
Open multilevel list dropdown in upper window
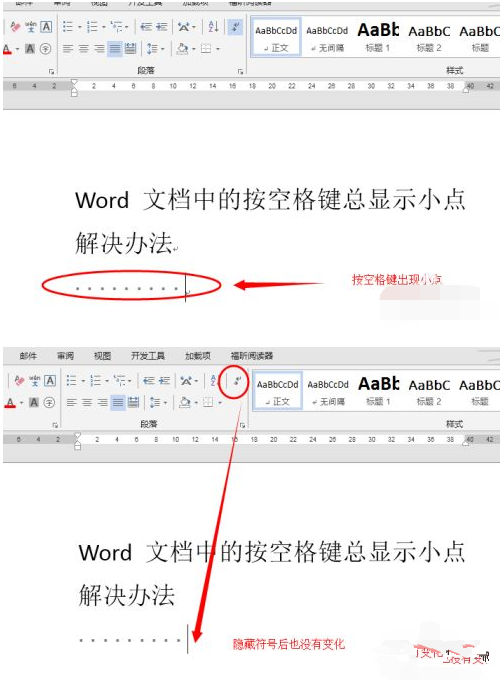127,27
